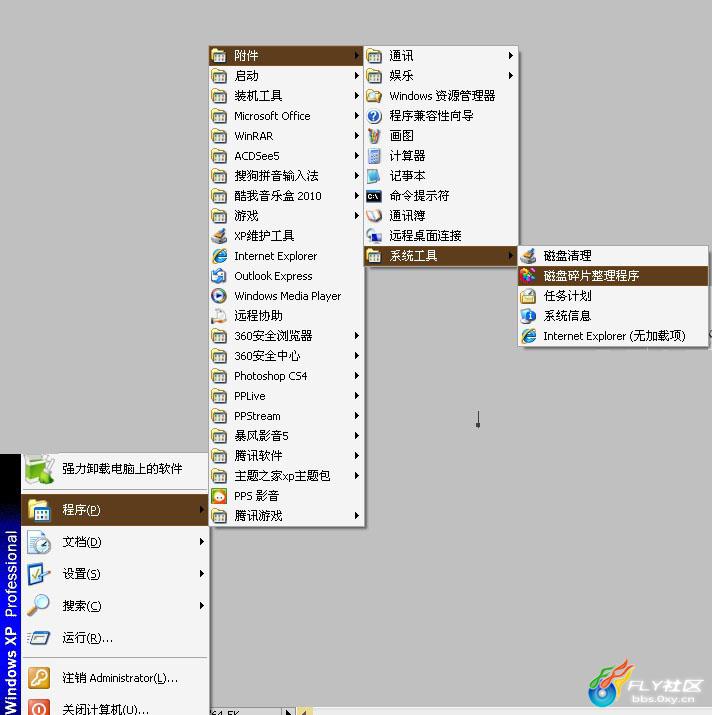The width and height of the screenshot is (712, 715).
Task: Expand 娱乐 submenu arrow
Action: [x=511, y=76]
